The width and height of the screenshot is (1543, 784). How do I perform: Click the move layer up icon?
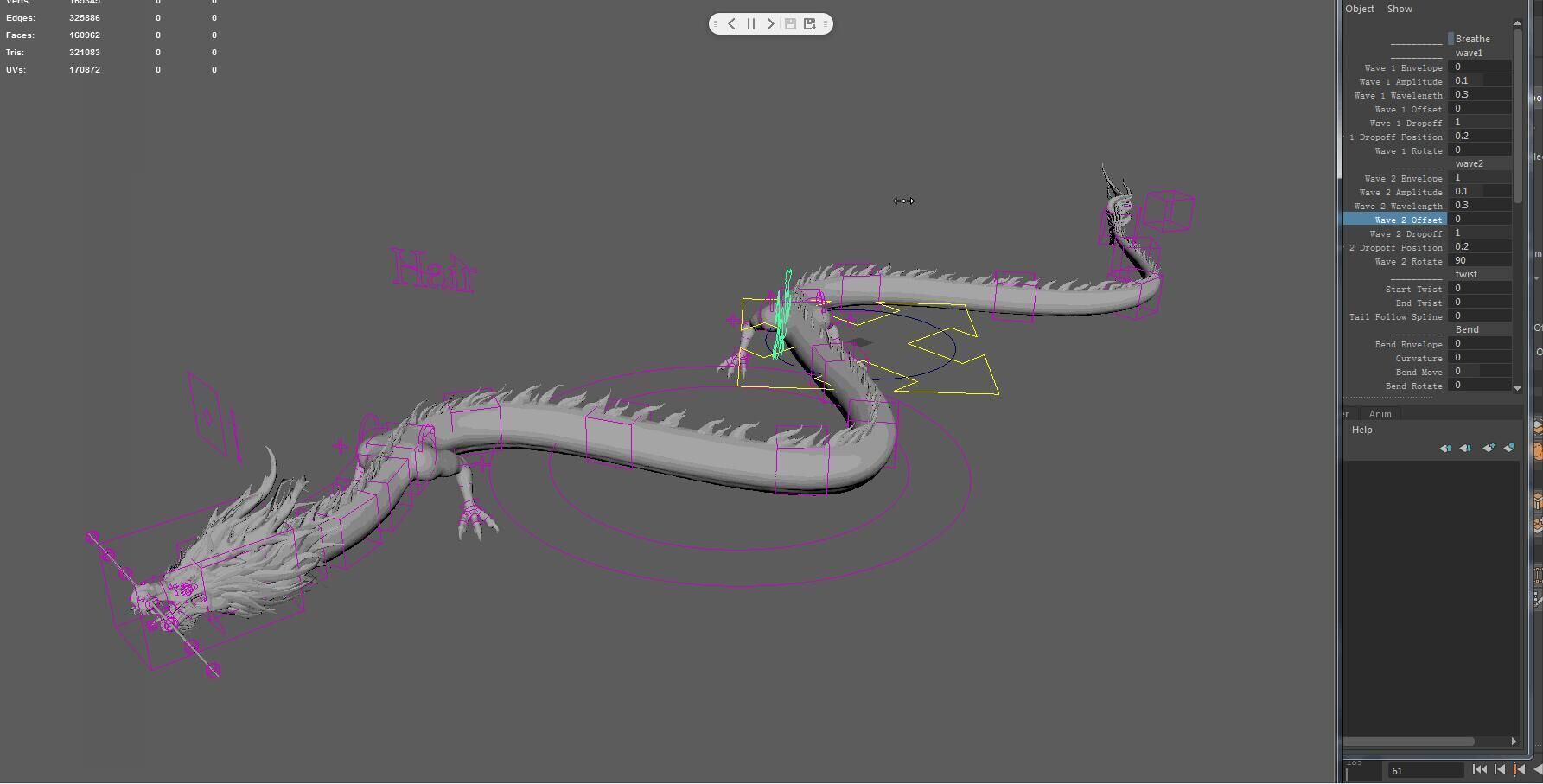click(1444, 448)
